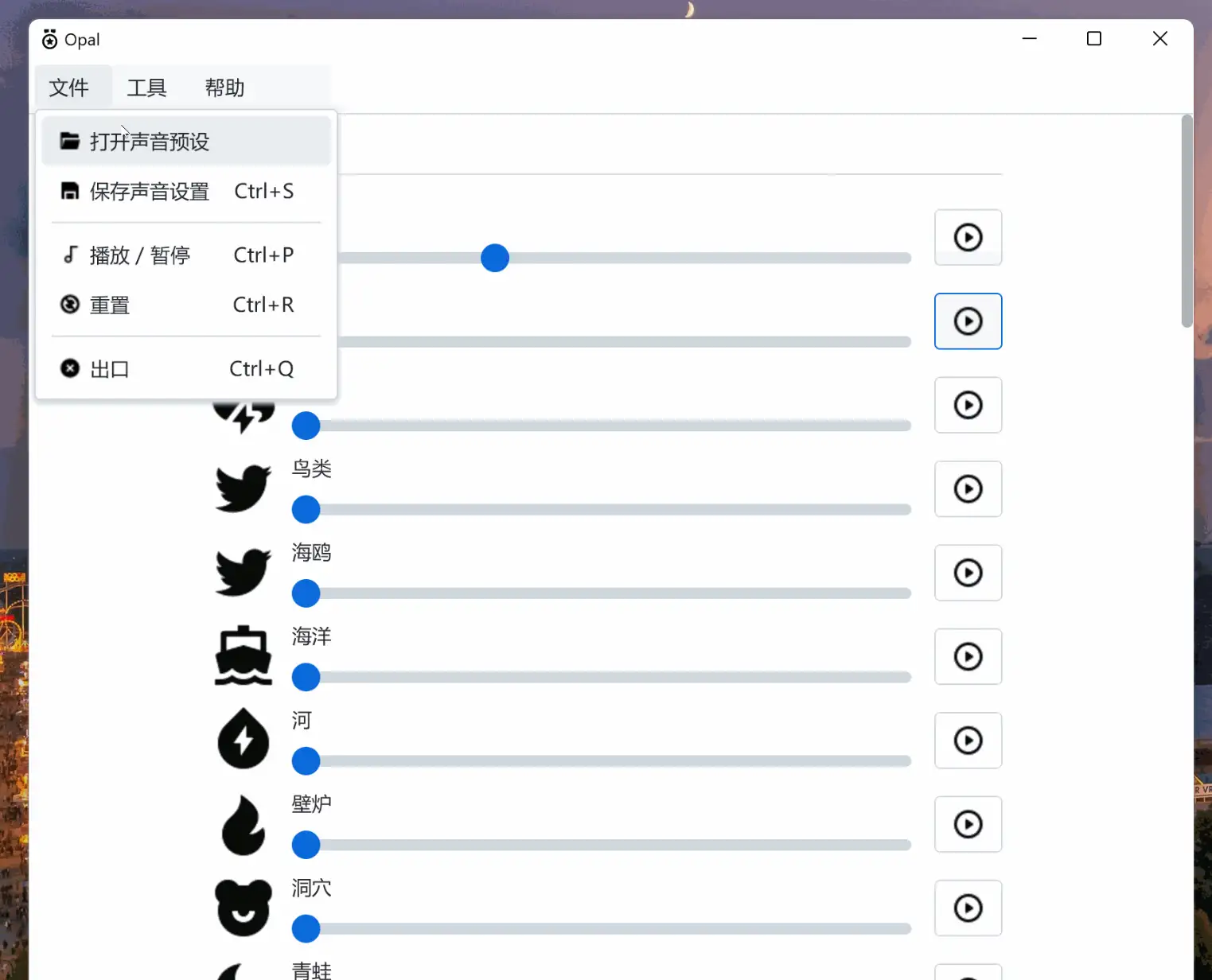The image size is (1212, 980).
Task: Play the 河 river sound
Action: coord(968,741)
